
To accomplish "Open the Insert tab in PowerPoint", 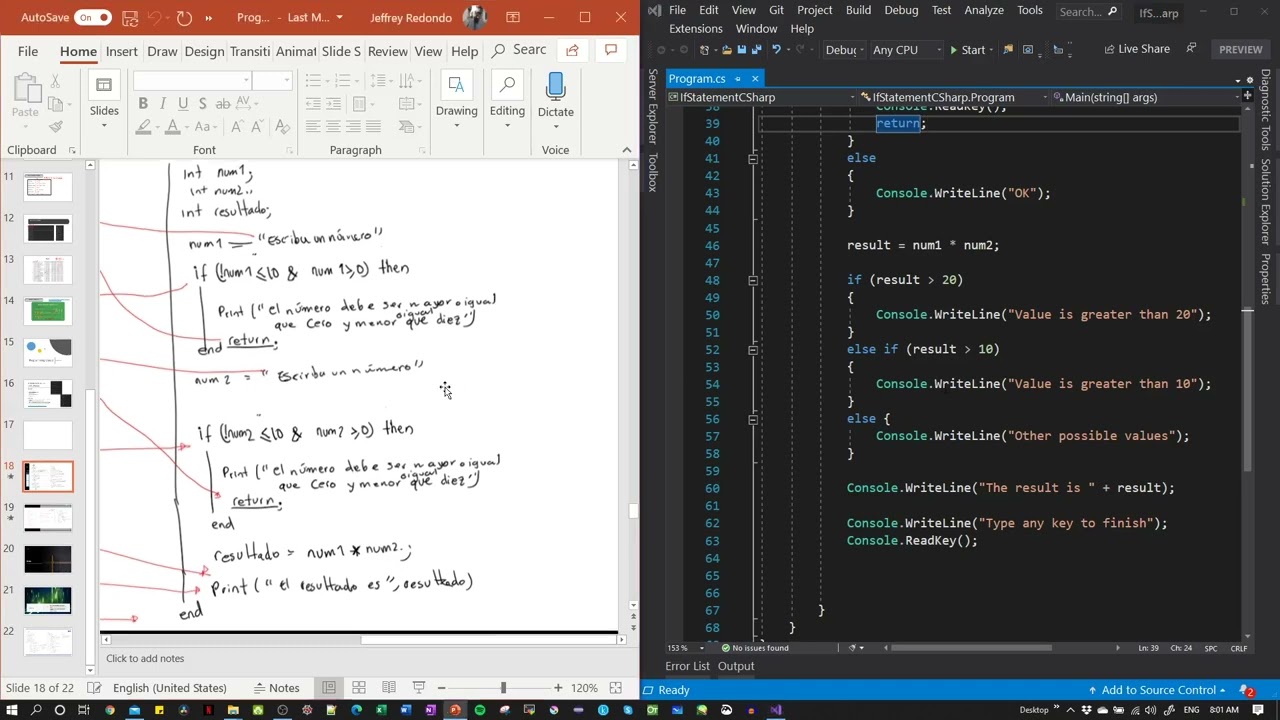I will pos(121,51).
